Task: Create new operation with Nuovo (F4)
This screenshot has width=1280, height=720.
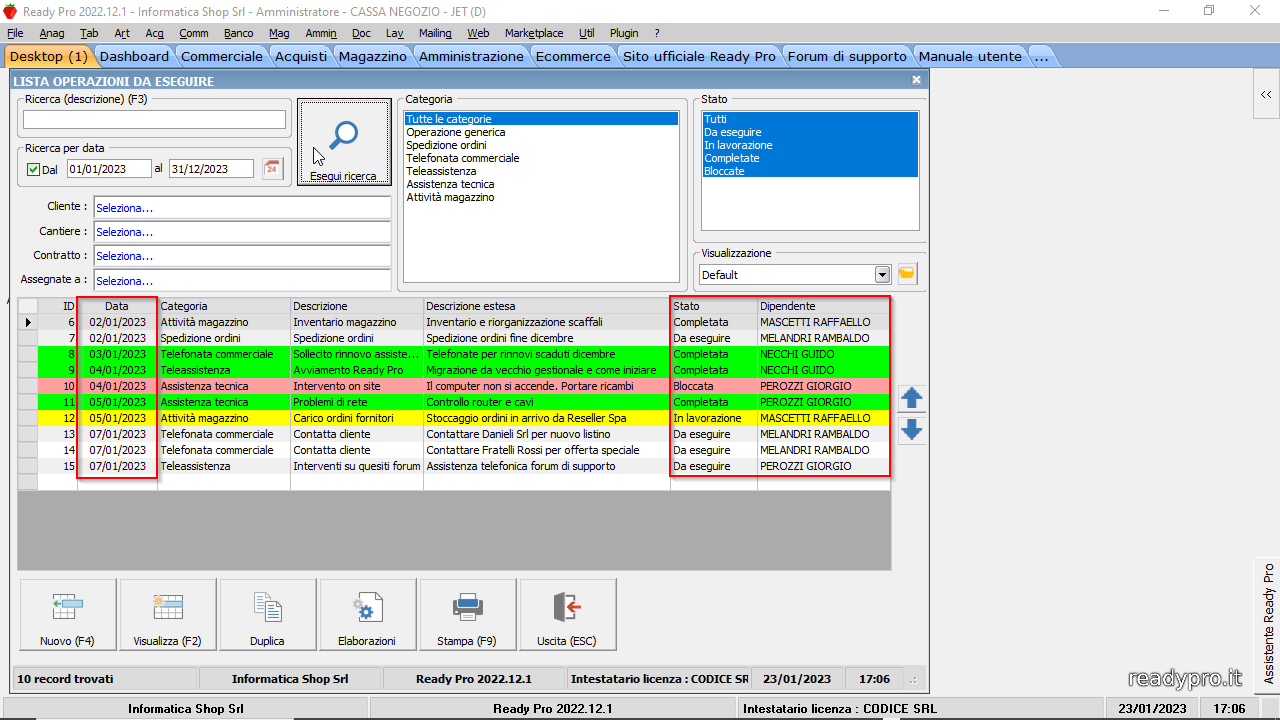Action: [67, 614]
